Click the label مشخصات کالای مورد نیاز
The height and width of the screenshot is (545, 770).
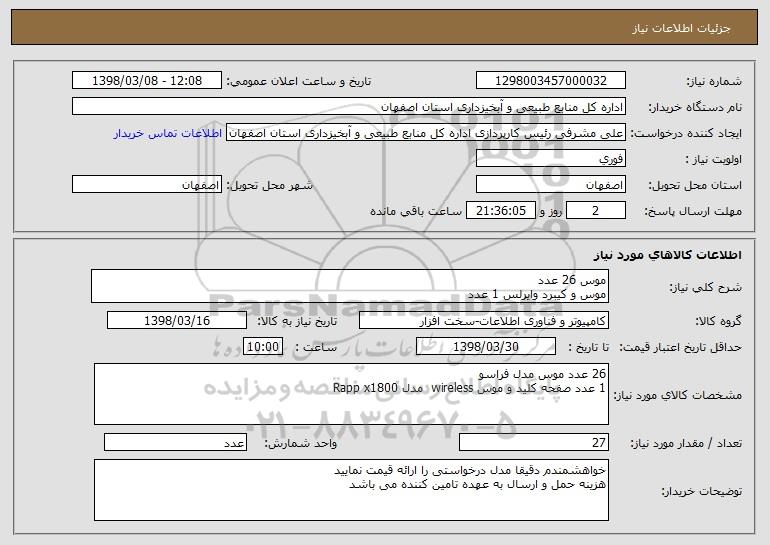pyautogui.click(x=678, y=395)
